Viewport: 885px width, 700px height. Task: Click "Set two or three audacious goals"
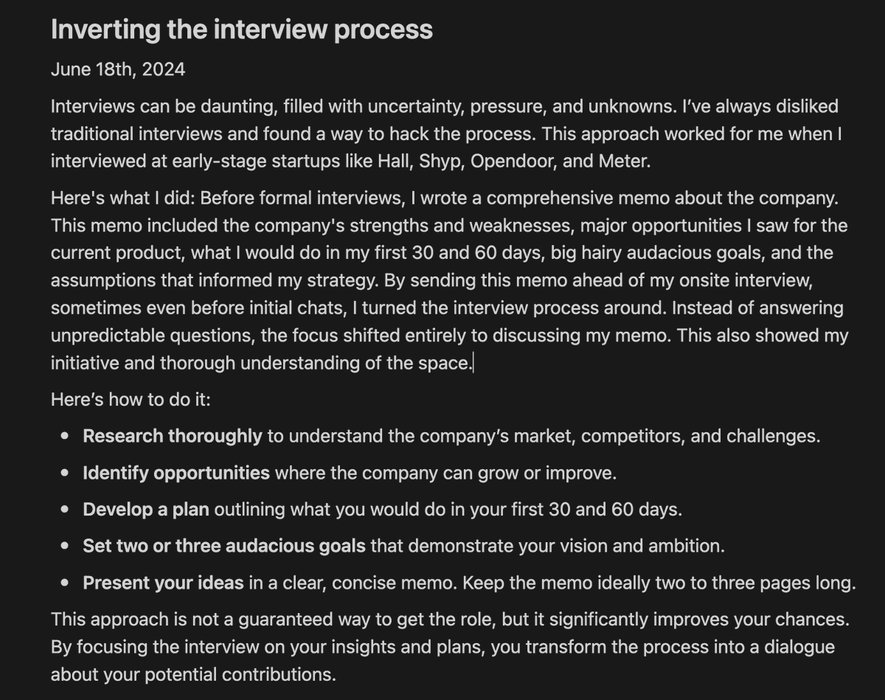pos(224,546)
